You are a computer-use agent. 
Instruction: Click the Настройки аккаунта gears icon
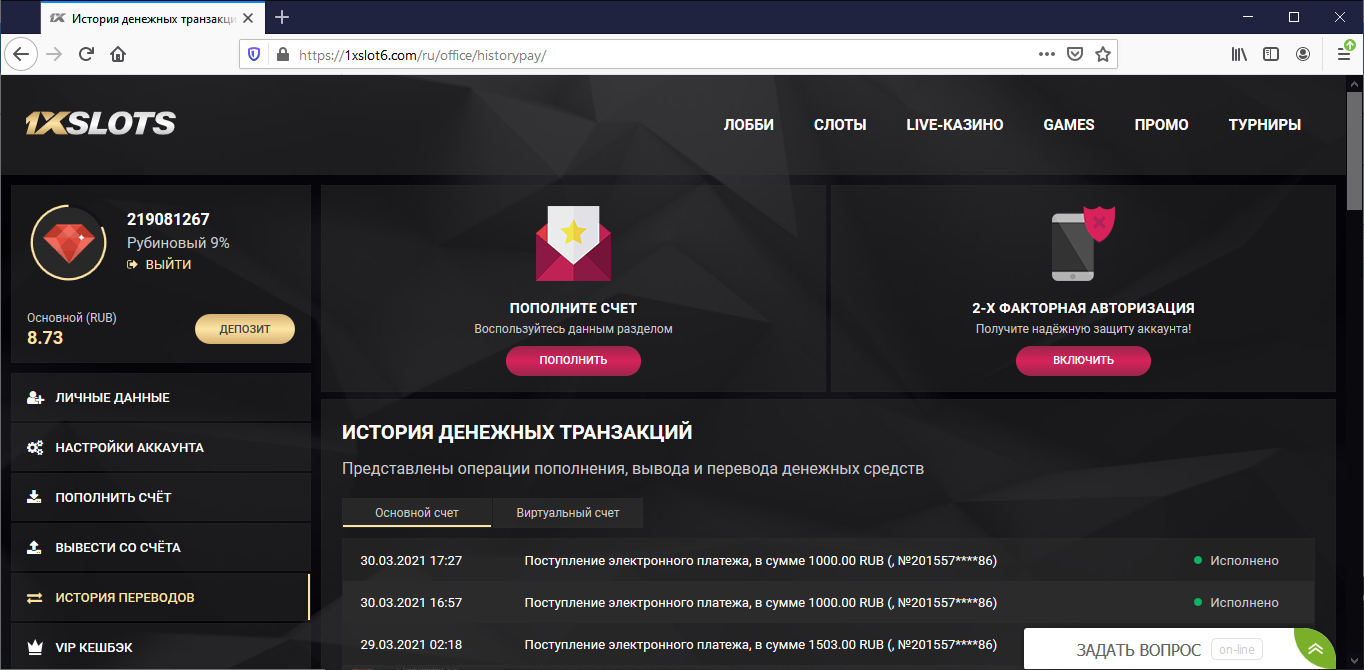pos(35,448)
